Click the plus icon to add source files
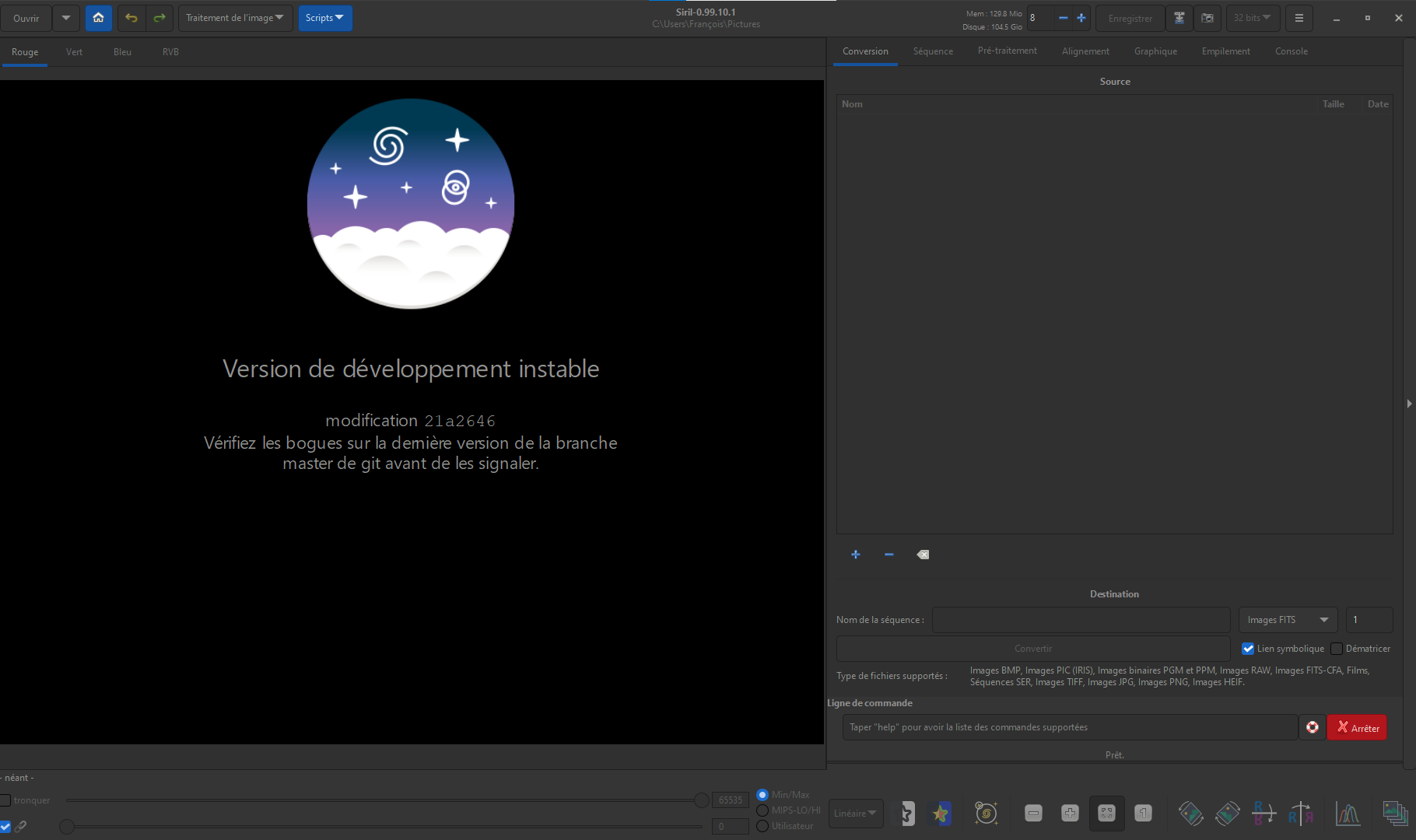Viewport: 1416px width, 840px height. click(855, 555)
